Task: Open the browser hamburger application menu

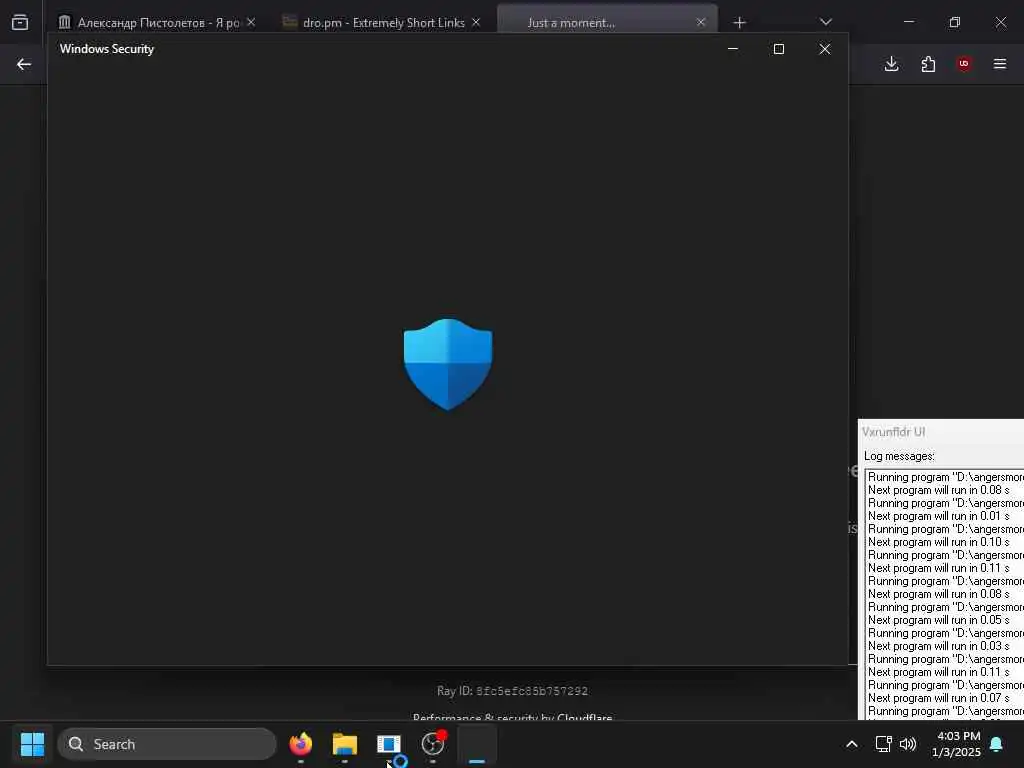Action: 1000,64
